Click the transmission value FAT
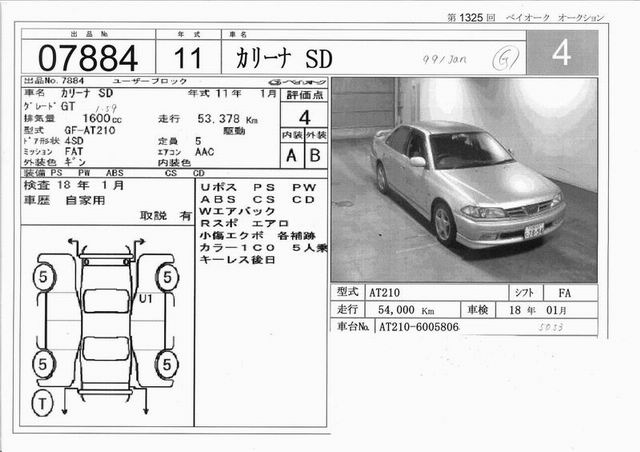This screenshot has width=640, height=452. click(73, 151)
